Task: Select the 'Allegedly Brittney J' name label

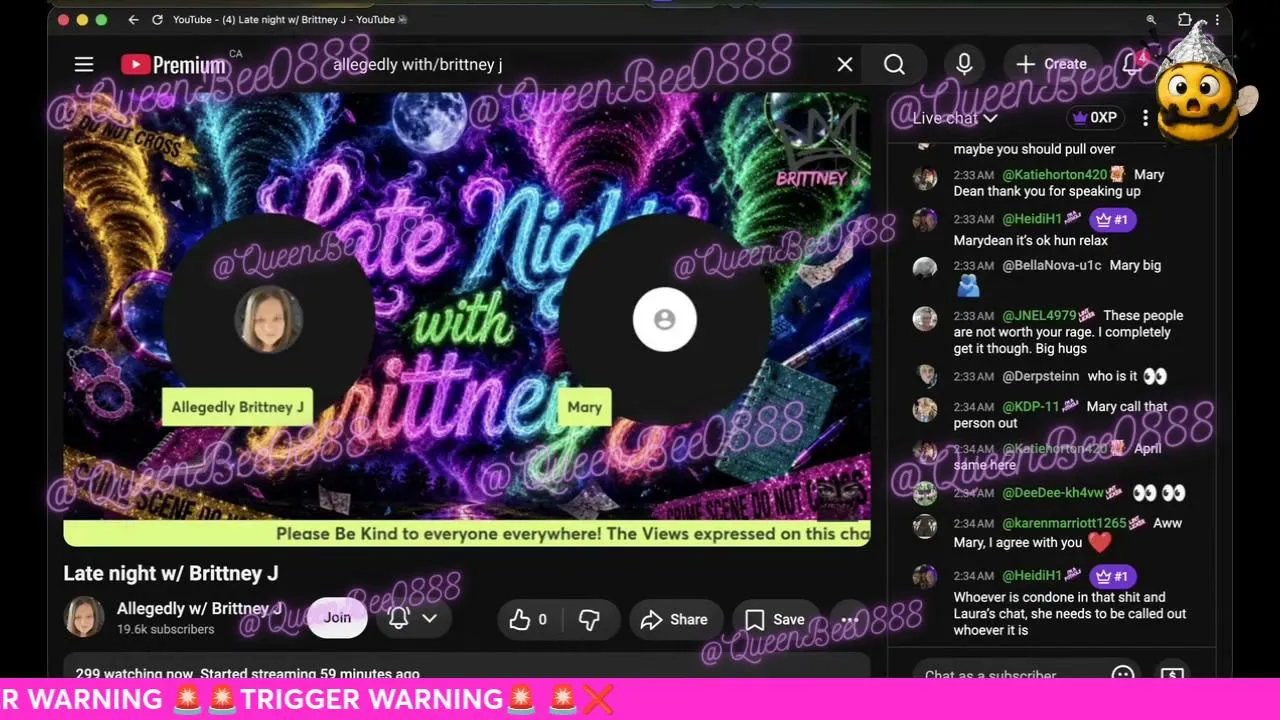Action: (x=237, y=407)
